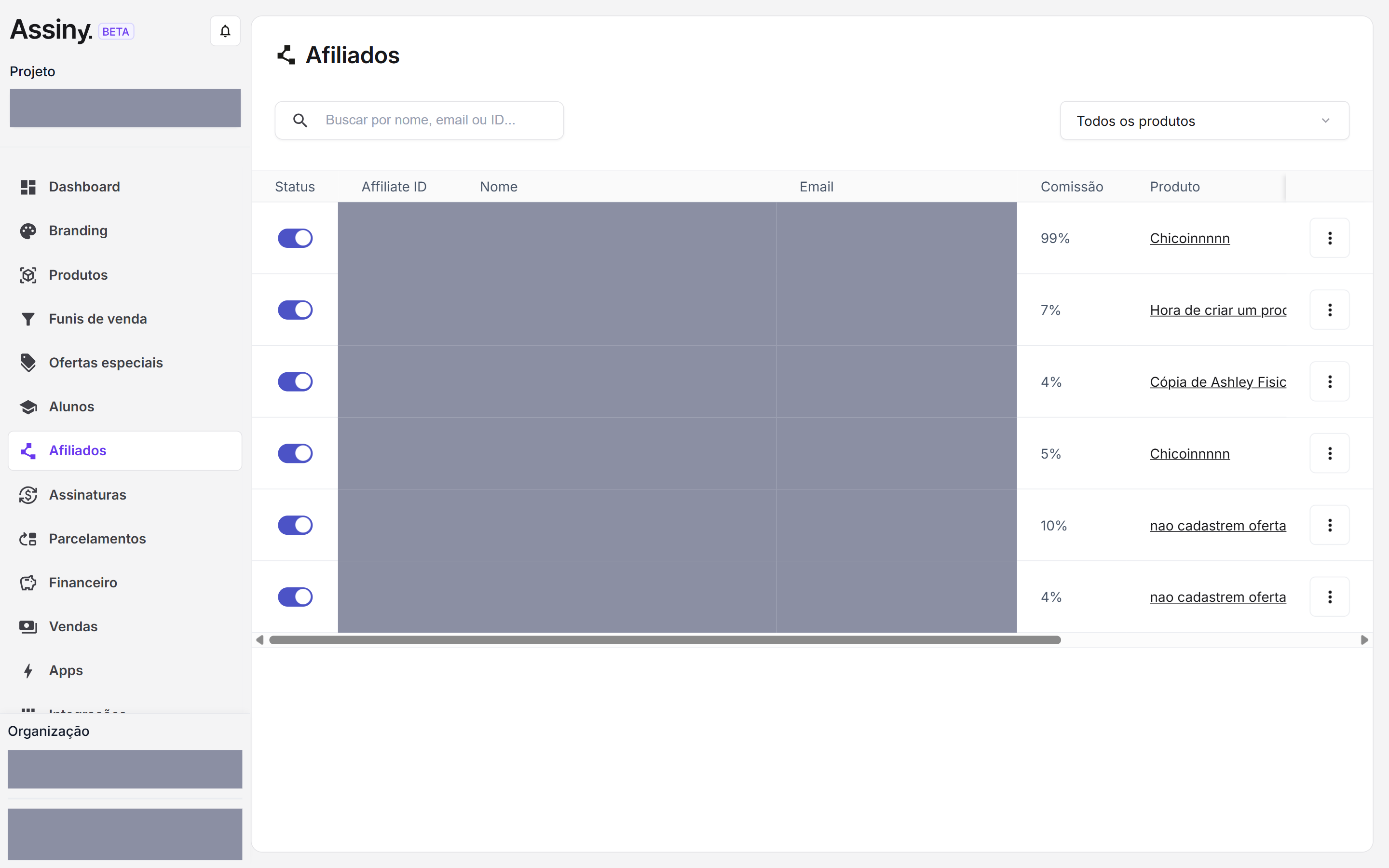1389x868 pixels.
Task: Open Funis de venda page
Action: [x=125, y=319]
